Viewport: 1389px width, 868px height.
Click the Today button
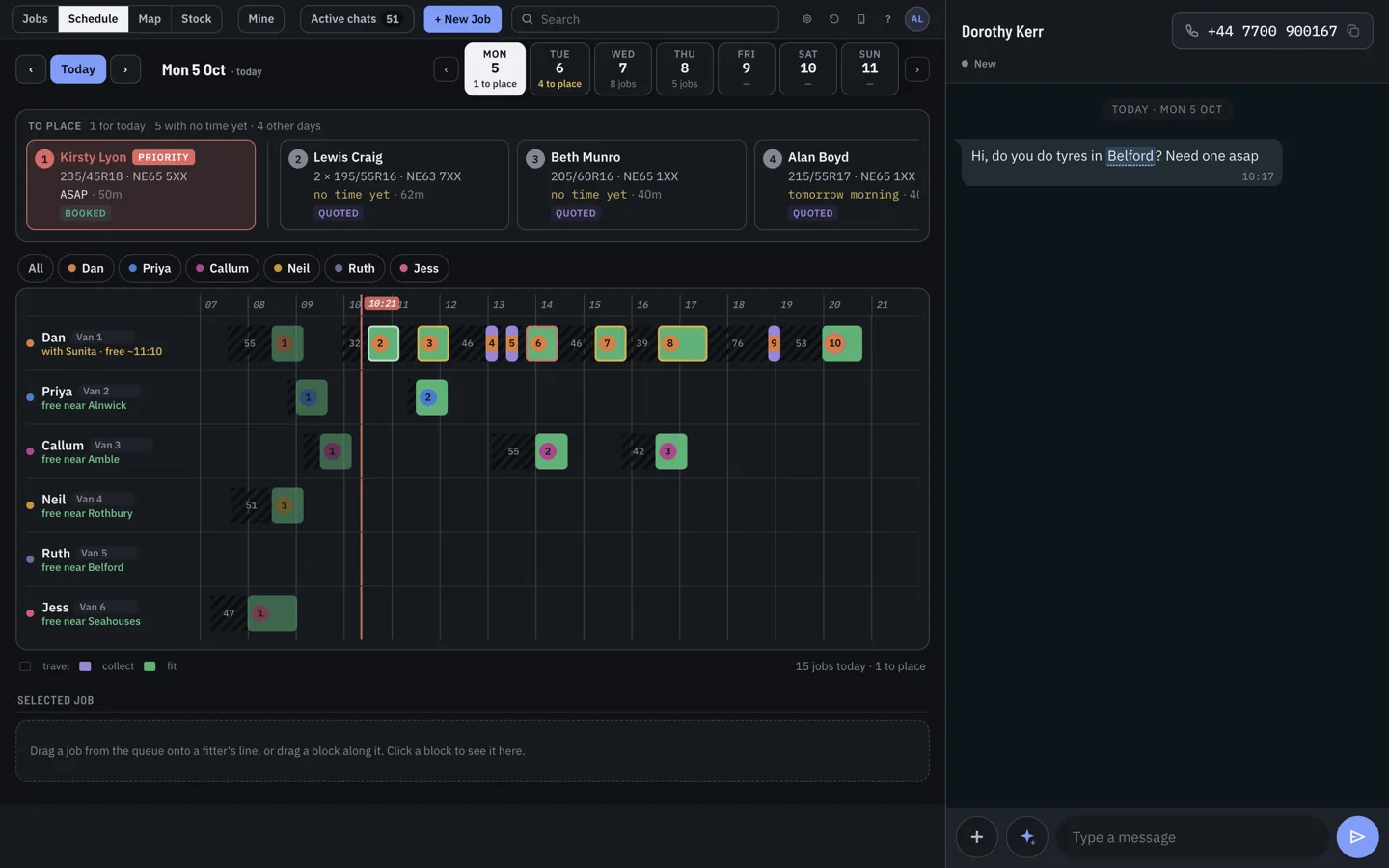[x=78, y=69]
